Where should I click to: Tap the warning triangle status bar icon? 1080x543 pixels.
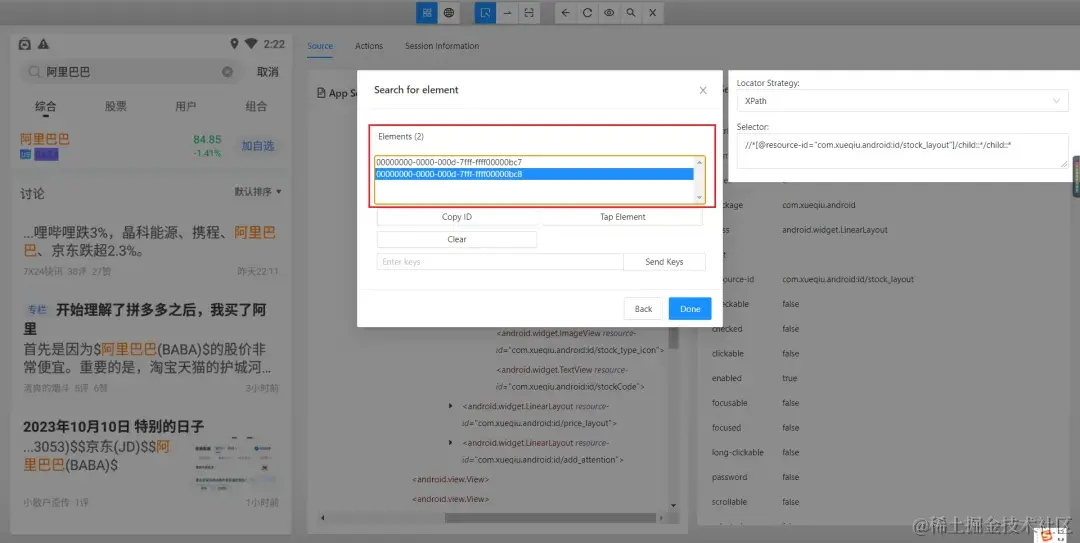click(43, 44)
